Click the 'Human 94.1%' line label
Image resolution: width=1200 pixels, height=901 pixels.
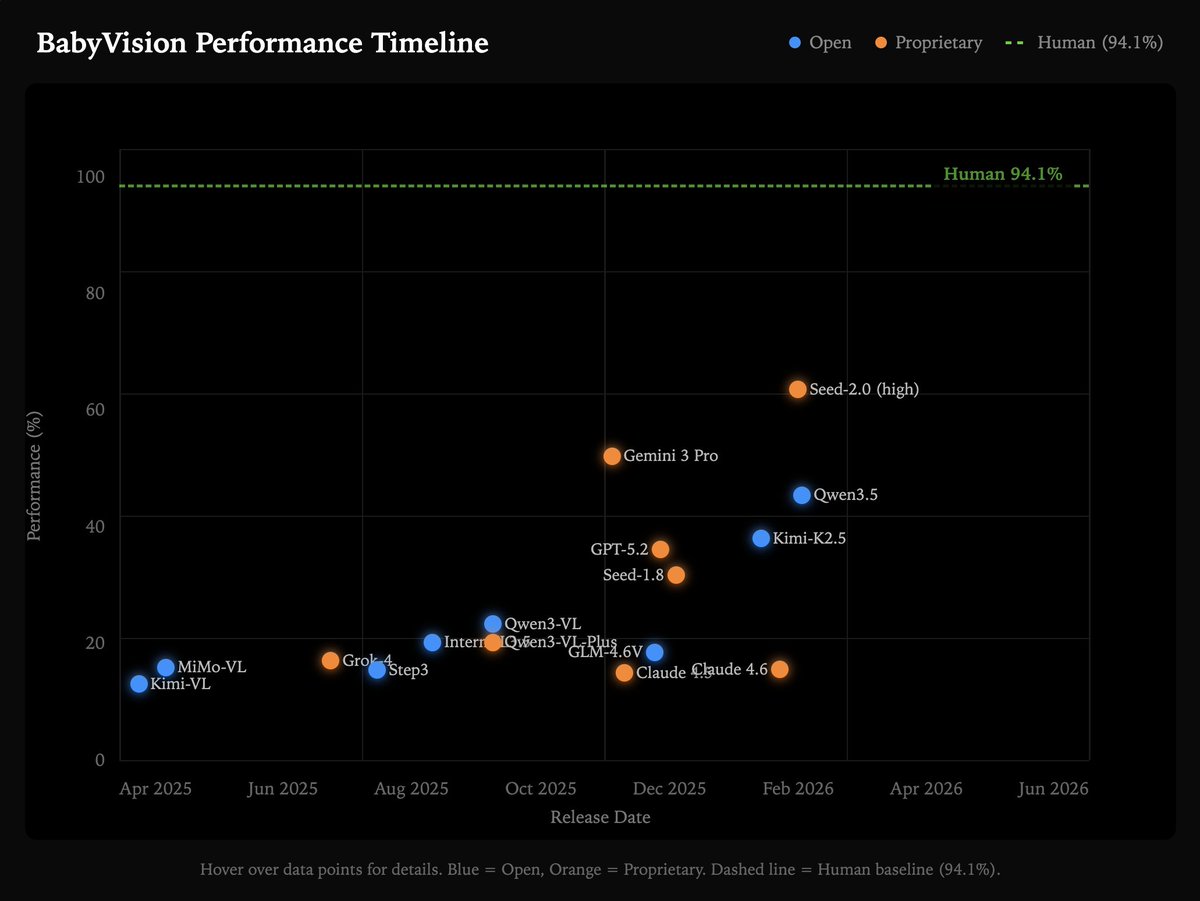1003,174
